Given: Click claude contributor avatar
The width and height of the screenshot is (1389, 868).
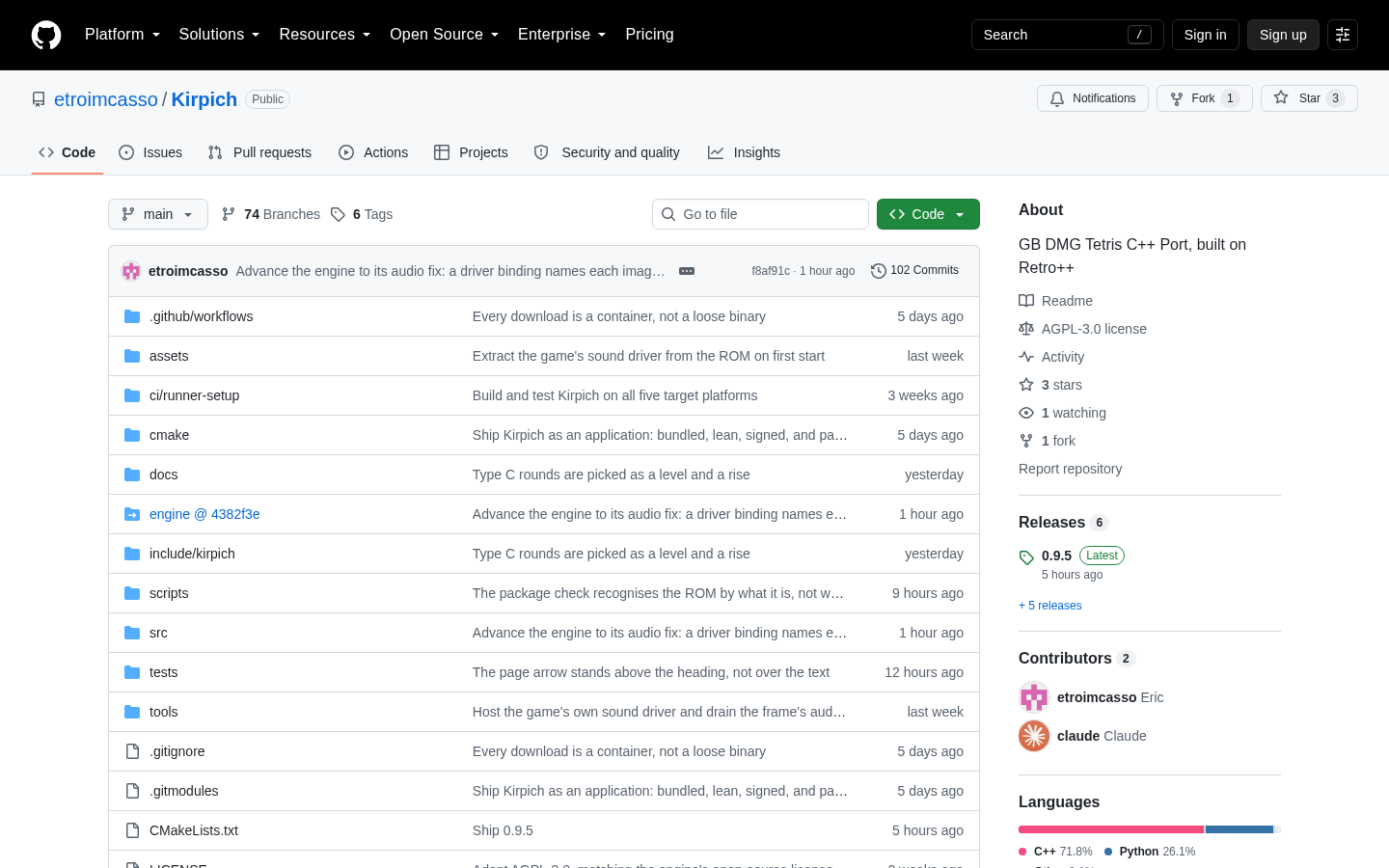Looking at the screenshot, I should pos(1034,736).
